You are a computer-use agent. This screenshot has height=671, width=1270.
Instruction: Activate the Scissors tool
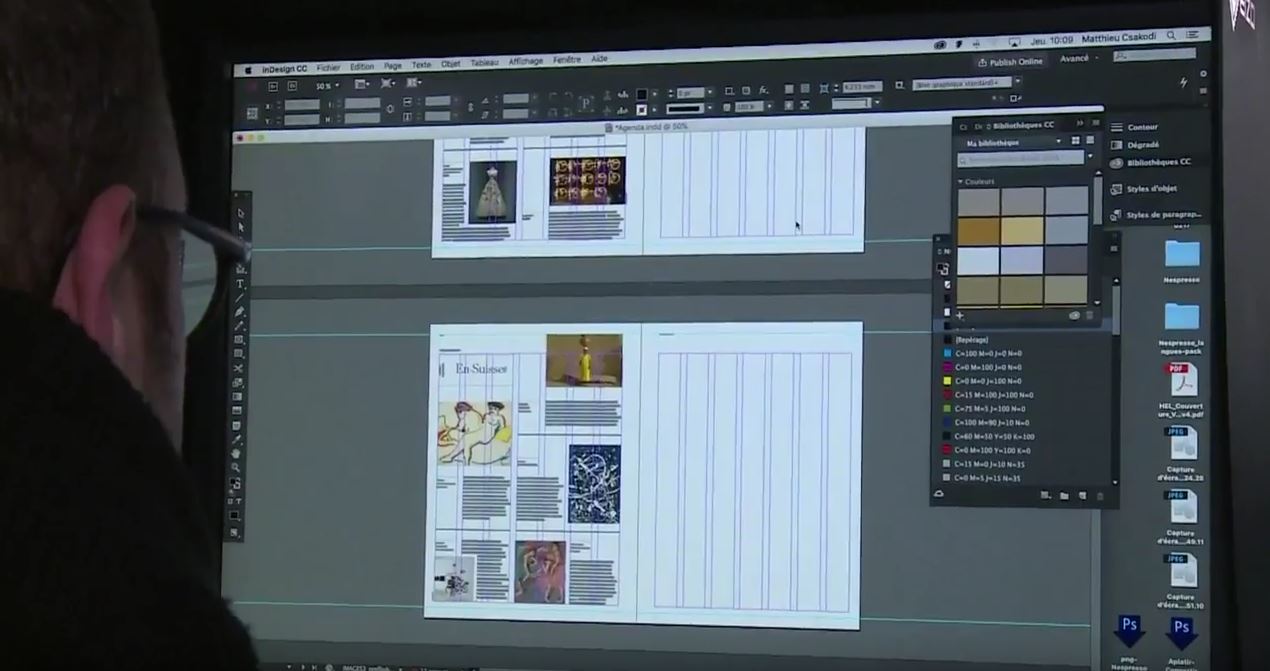click(x=239, y=368)
